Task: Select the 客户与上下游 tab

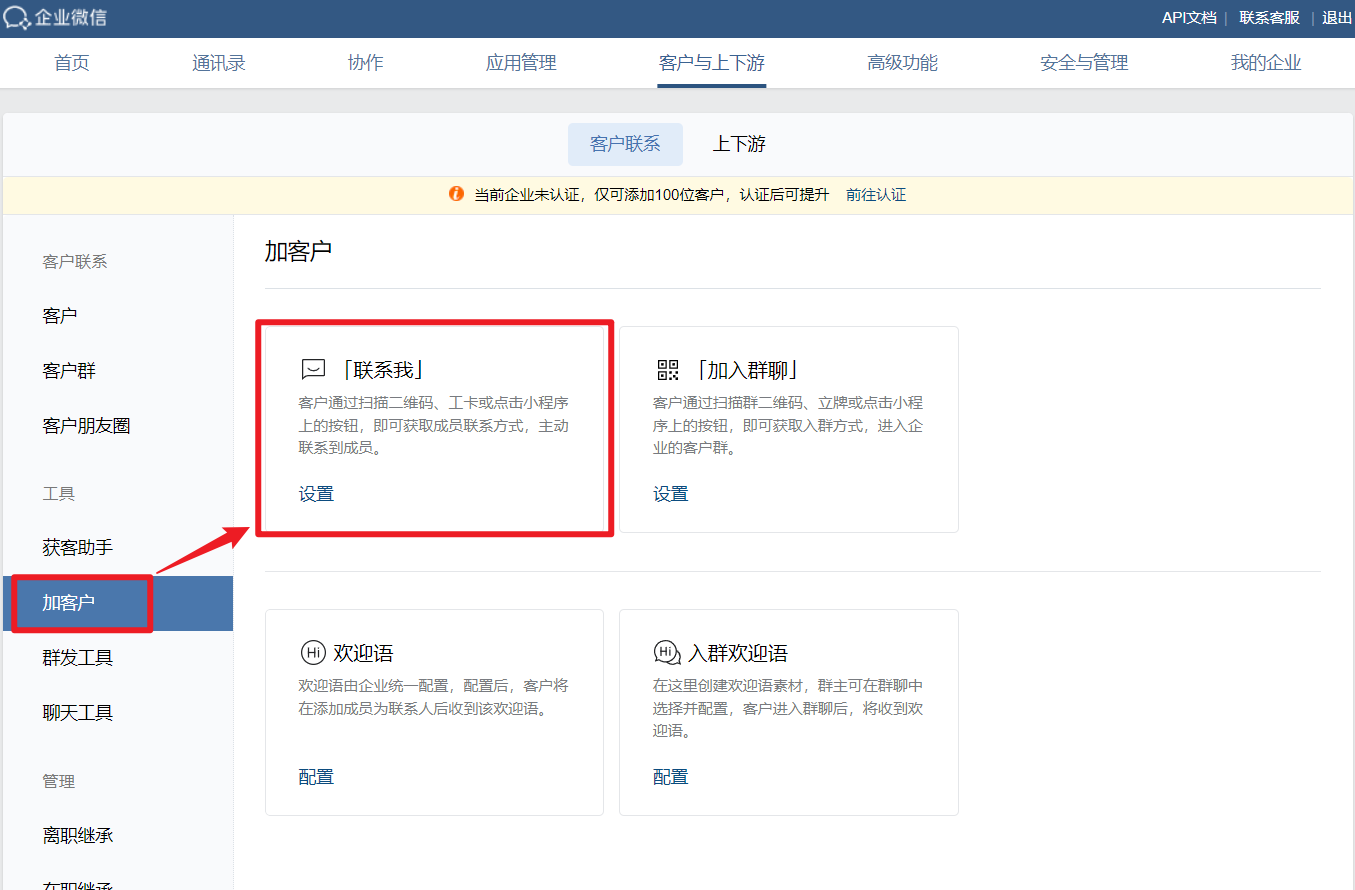Action: click(x=712, y=63)
